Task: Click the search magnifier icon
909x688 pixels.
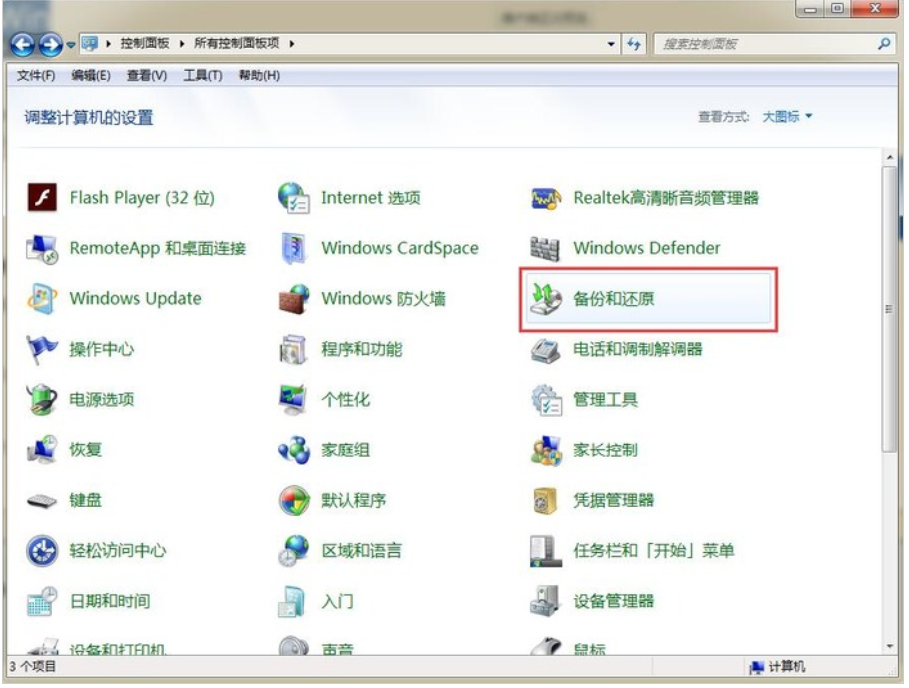Action: tap(884, 43)
